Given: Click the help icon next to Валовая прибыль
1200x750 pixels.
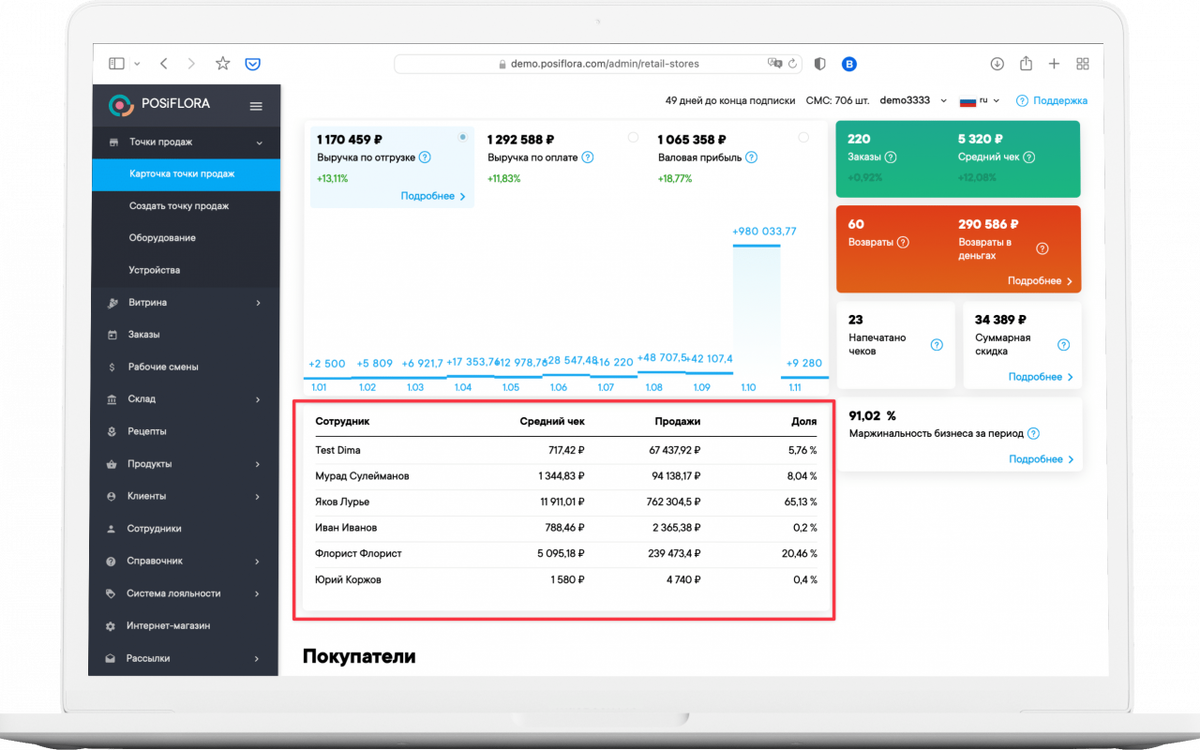Looking at the screenshot, I should [751, 157].
